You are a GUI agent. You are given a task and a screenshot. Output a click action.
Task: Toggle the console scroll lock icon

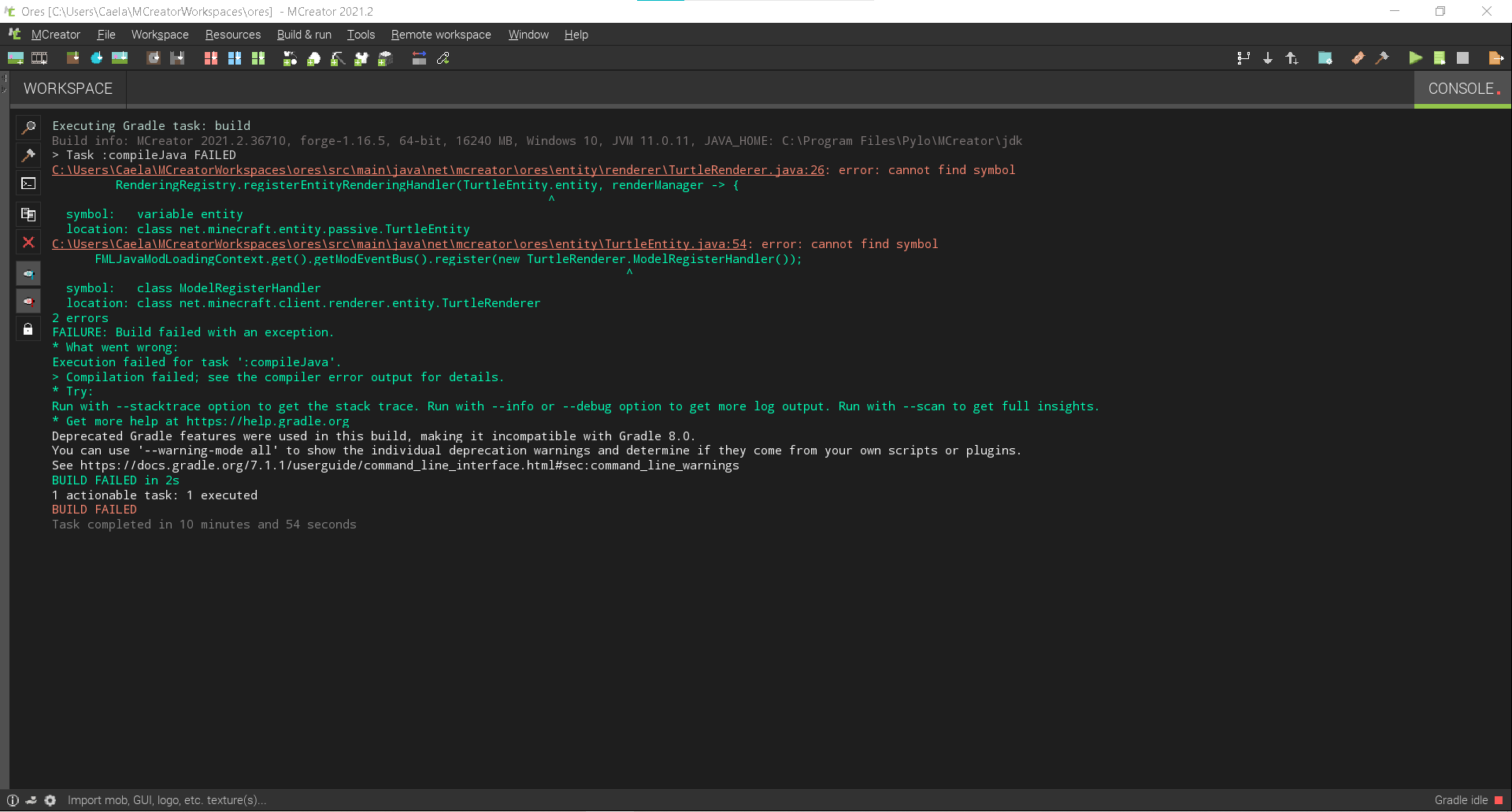coord(28,329)
